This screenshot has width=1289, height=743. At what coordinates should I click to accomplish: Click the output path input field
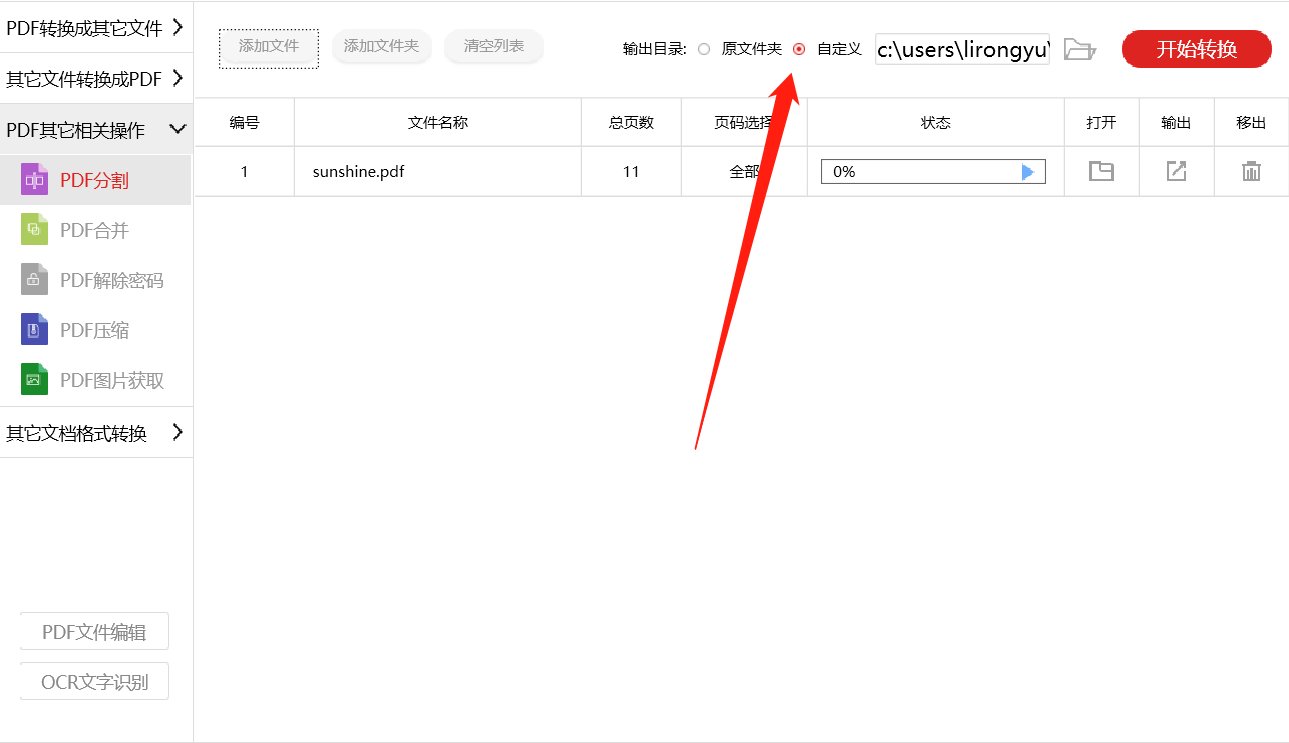tap(960, 49)
